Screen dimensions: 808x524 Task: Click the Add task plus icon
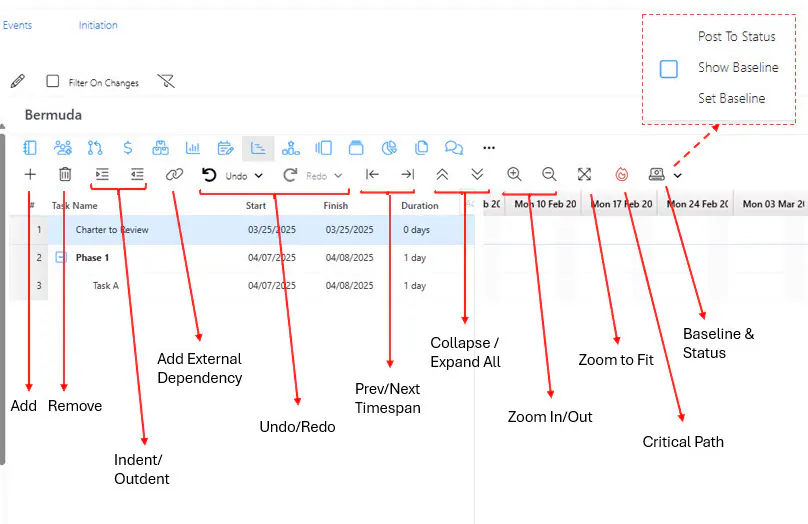pos(30,175)
